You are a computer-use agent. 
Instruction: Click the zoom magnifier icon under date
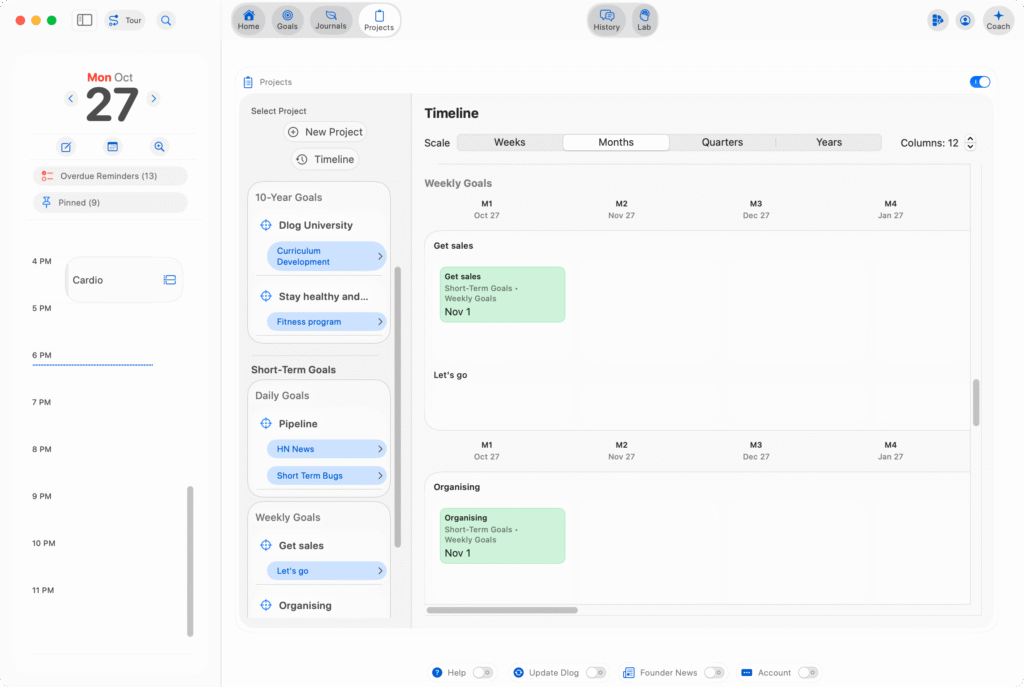(x=159, y=147)
